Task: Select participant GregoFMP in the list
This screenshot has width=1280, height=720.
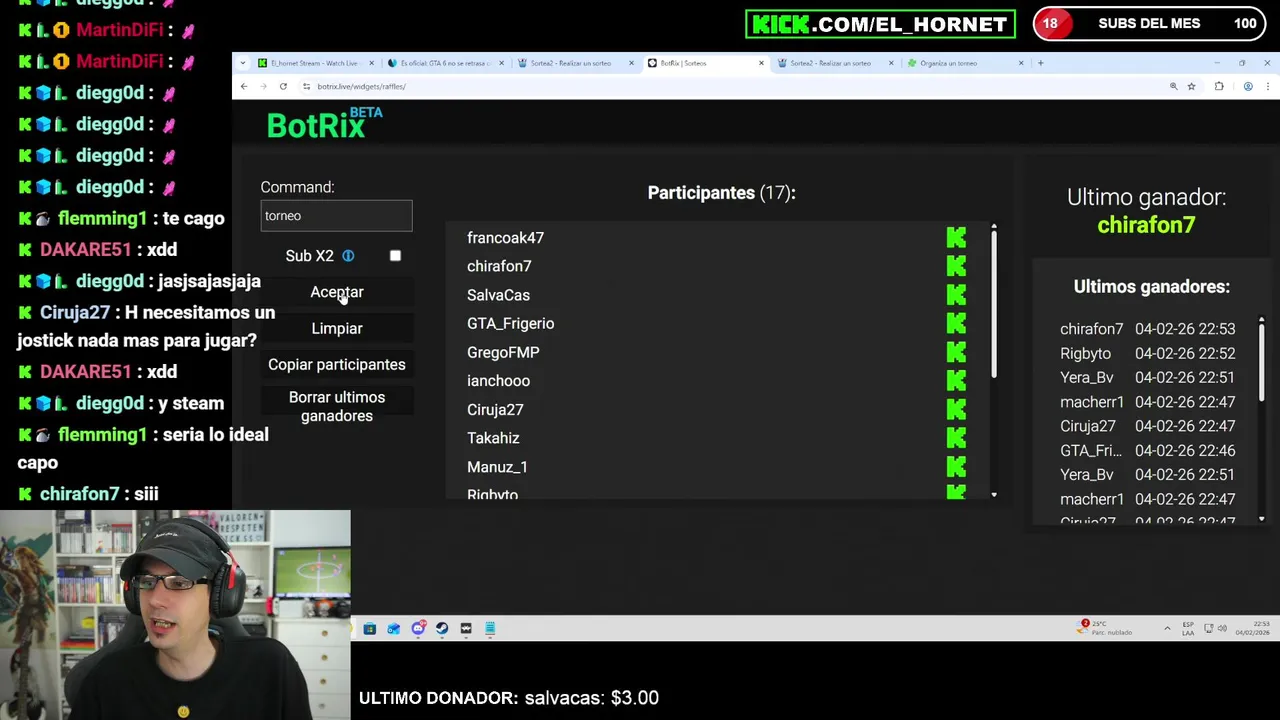Action: click(x=503, y=352)
